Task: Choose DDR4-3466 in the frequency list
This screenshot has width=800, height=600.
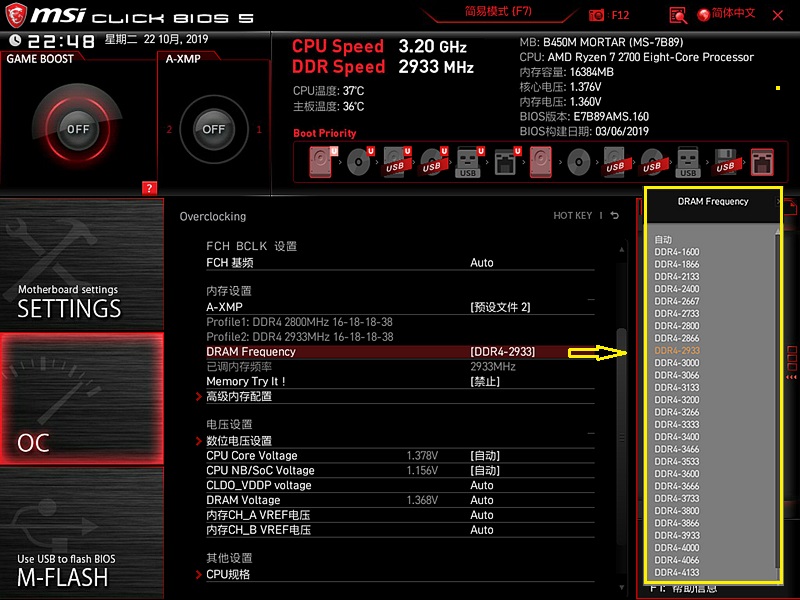Action: coord(677,449)
